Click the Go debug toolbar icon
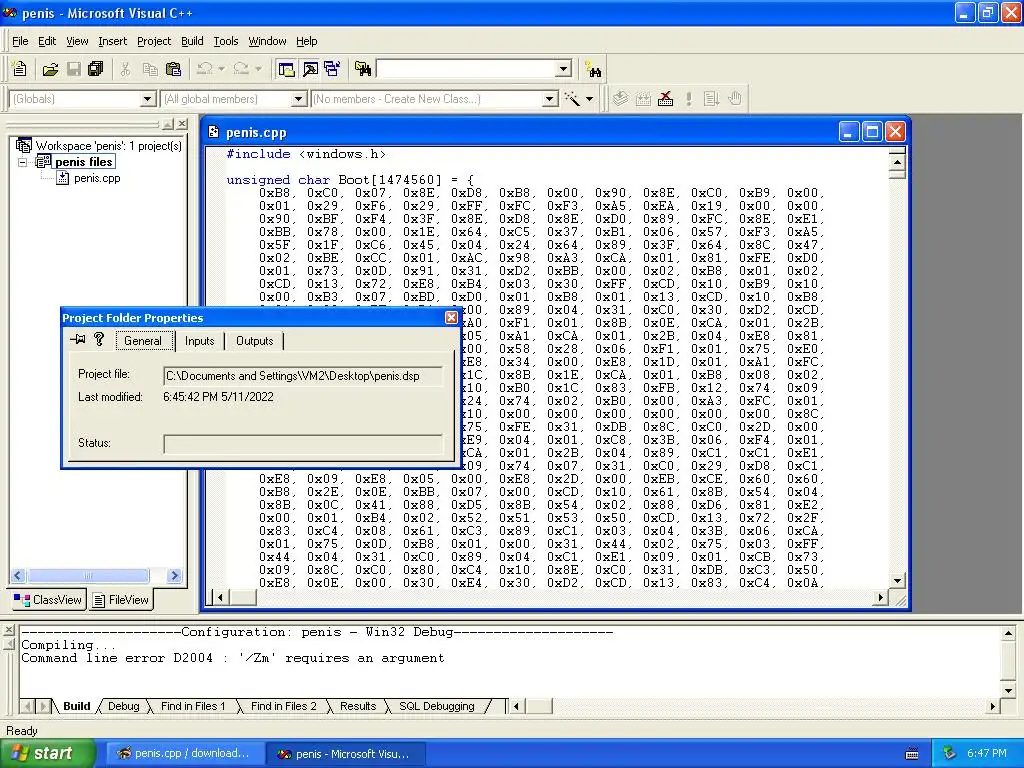The width and height of the screenshot is (1024, 768). [711, 99]
